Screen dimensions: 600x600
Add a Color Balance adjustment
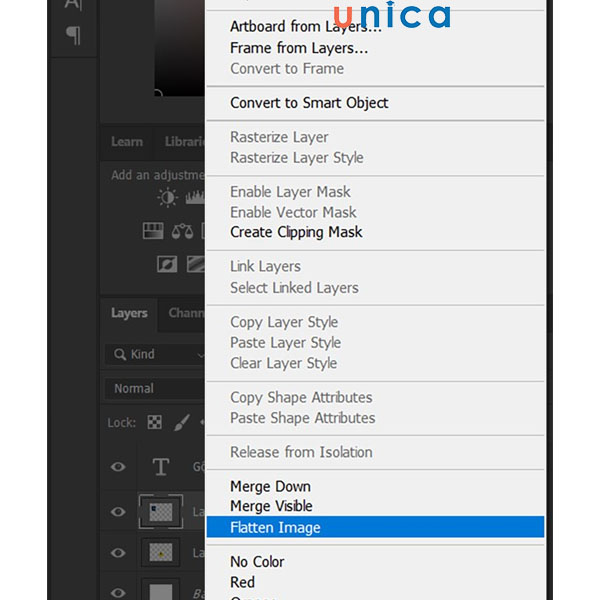point(182,231)
